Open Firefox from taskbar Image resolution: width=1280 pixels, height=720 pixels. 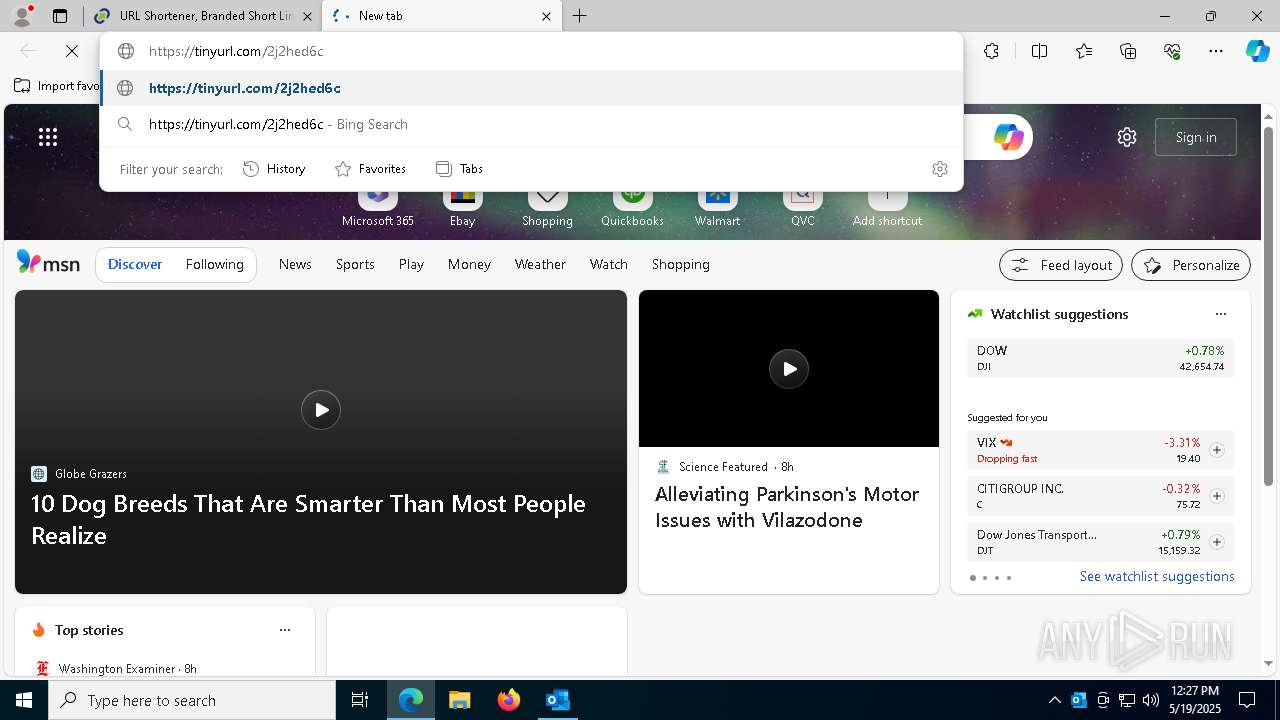click(509, 700)
